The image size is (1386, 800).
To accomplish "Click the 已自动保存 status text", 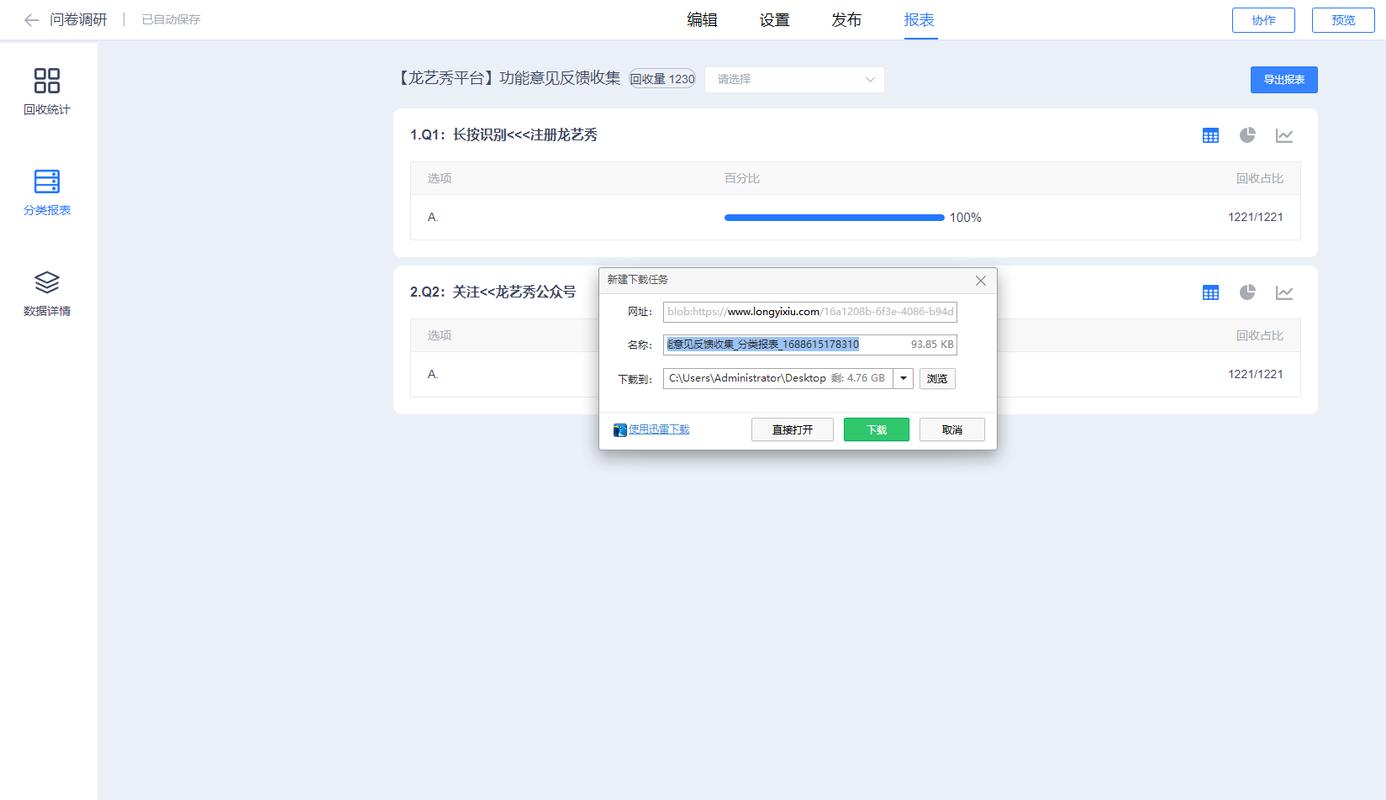I will 171,20.
